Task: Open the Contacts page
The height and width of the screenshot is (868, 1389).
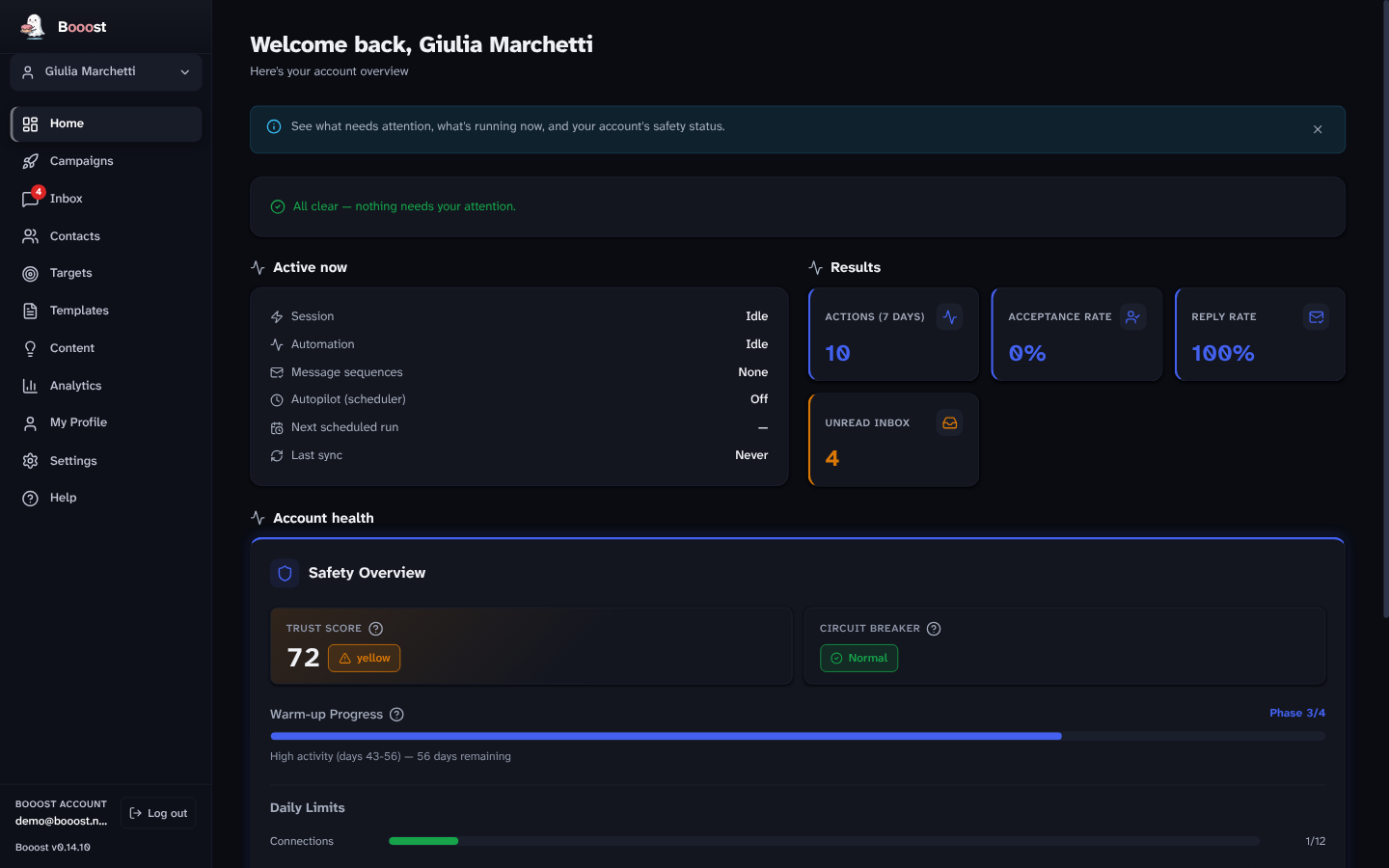Action: [106, 236]
